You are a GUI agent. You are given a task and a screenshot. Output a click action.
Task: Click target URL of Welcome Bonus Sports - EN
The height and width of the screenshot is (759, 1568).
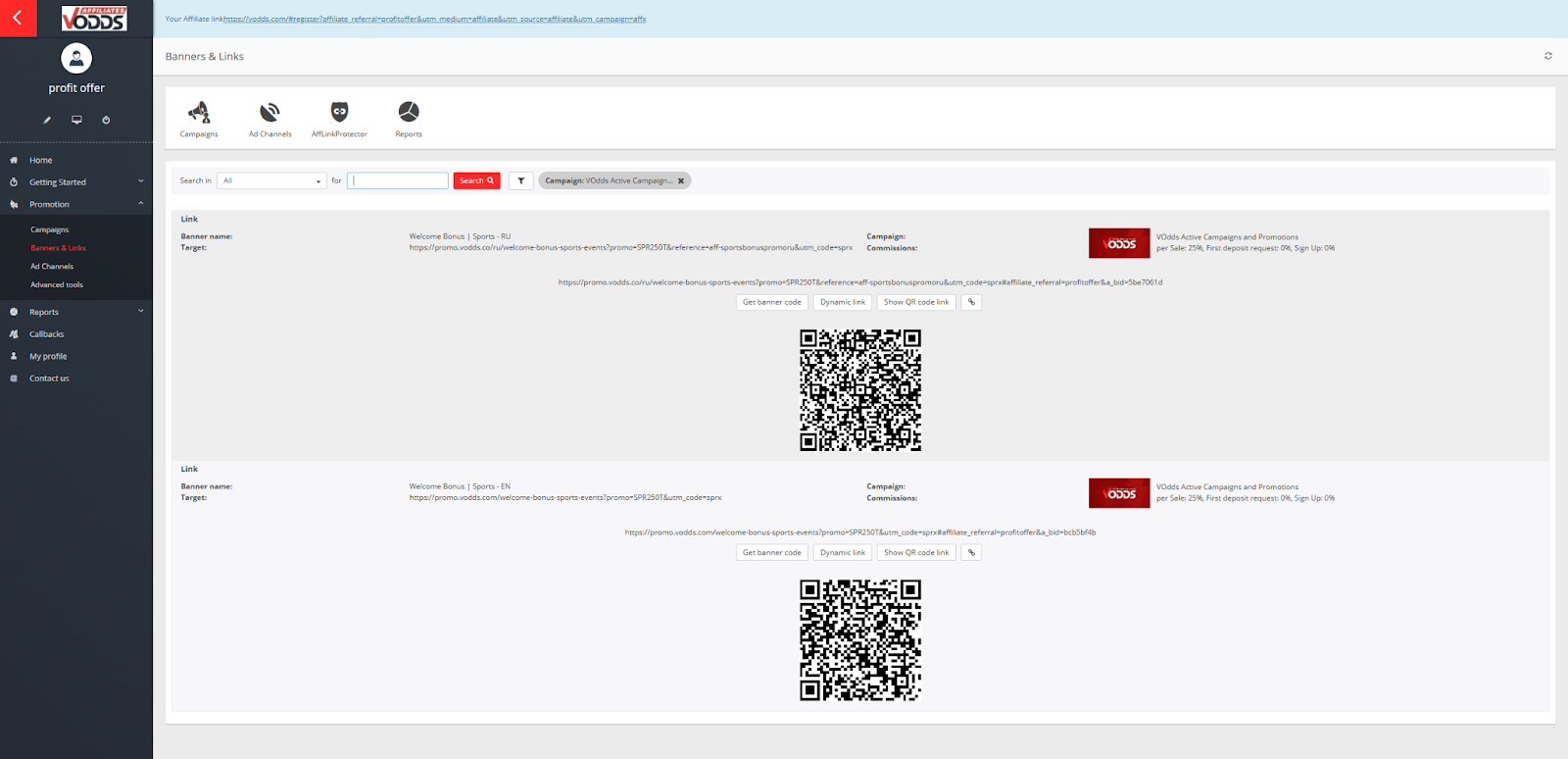565,498
